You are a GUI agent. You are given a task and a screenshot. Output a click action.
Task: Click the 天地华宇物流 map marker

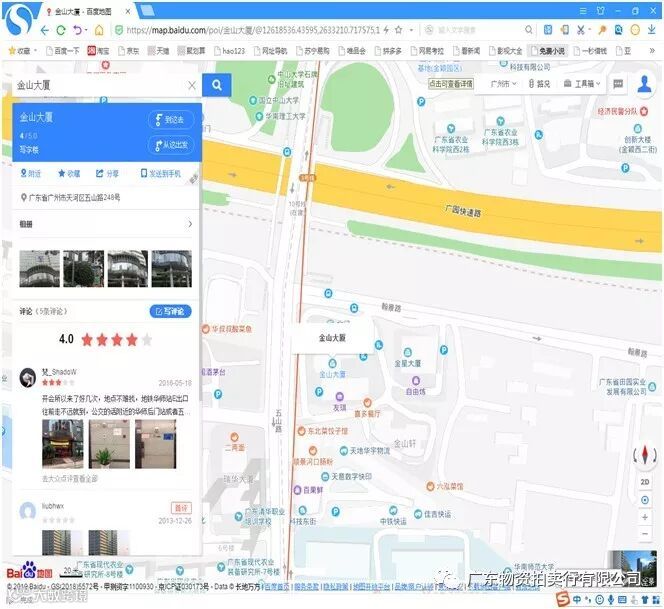point(344,451)
